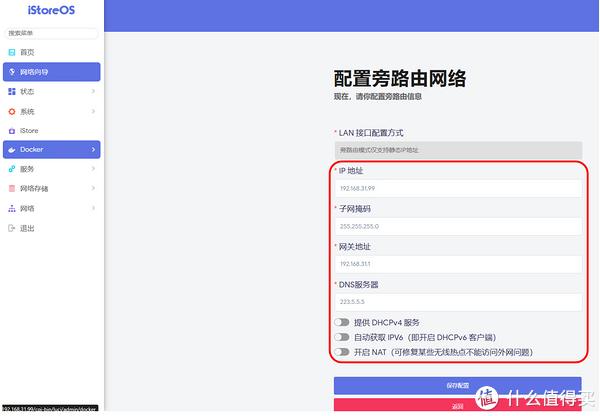Open the iStore menu item
Viewport: 600px width, 416px height.
[x=52, y=131]
